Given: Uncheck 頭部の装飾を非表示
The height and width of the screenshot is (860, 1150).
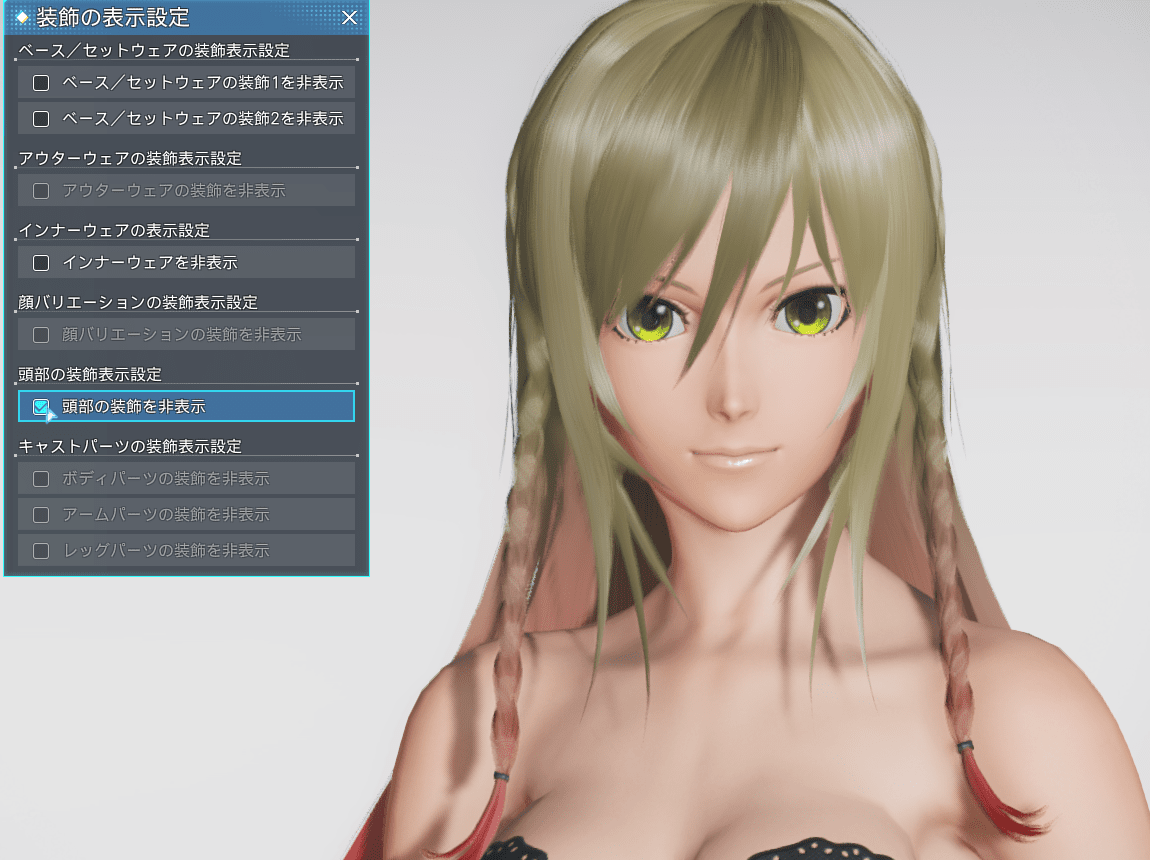Looking at the screenshot, I should [x=40, y=406].
